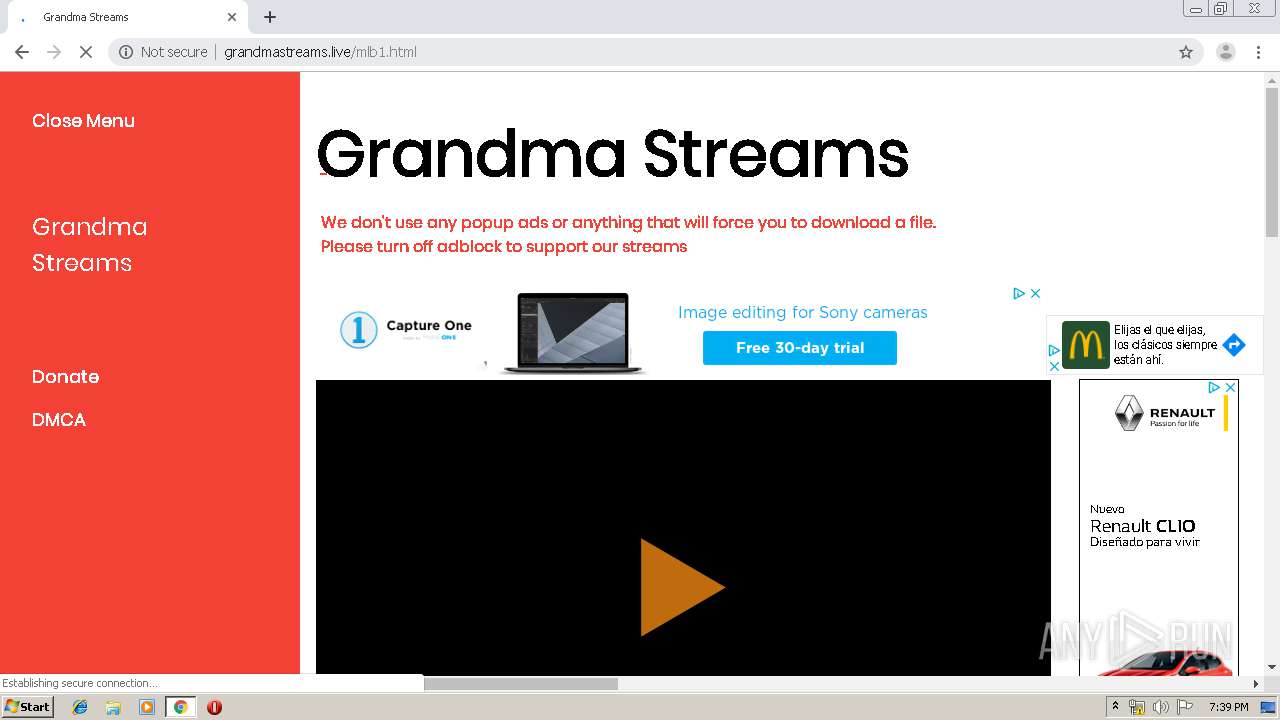Click the 7:39 PM taskbar clock

click(1229, 707)
